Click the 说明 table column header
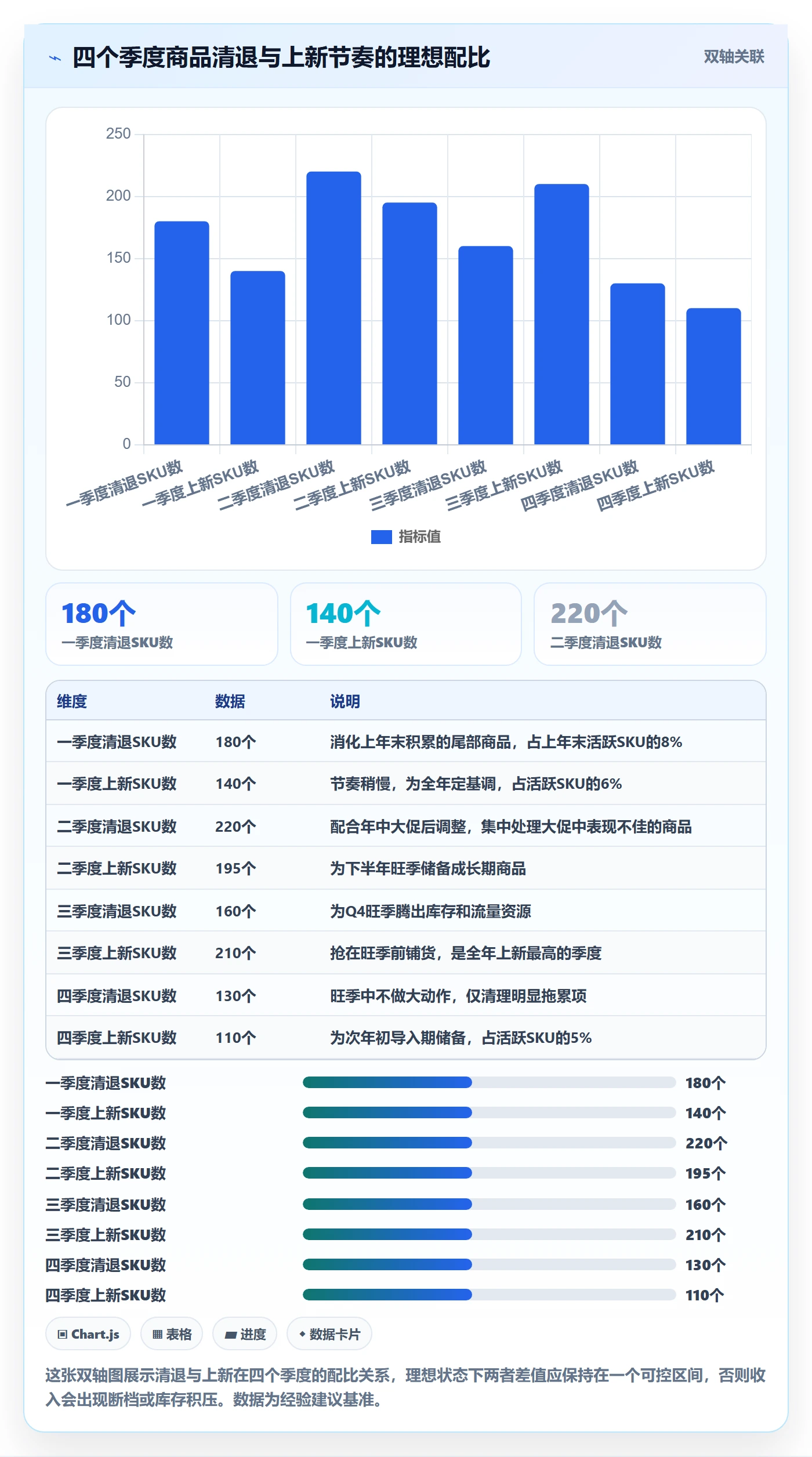Screen dimensions: 812x1457 point(345,701)
